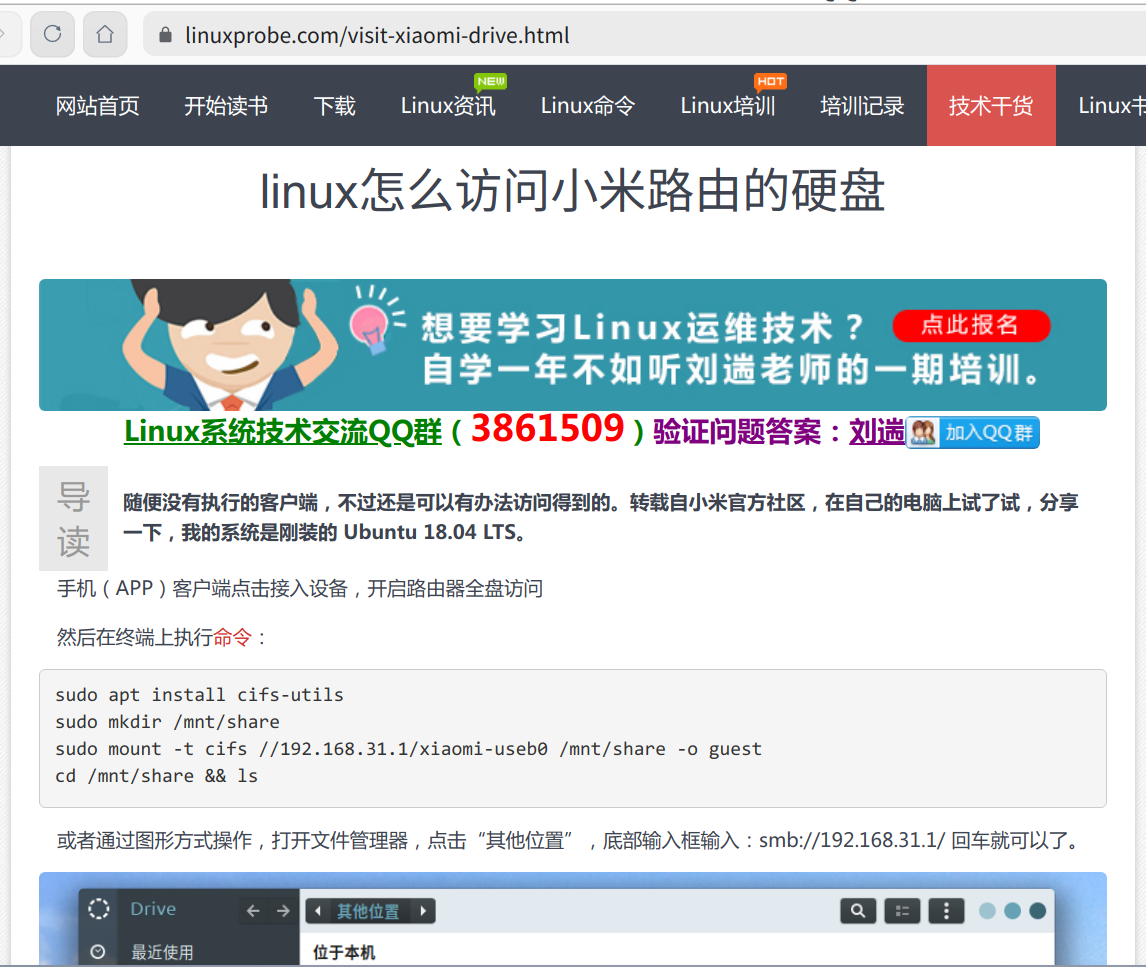Click the 手机（APP）客户端 instruction sentence

point(300,588)
